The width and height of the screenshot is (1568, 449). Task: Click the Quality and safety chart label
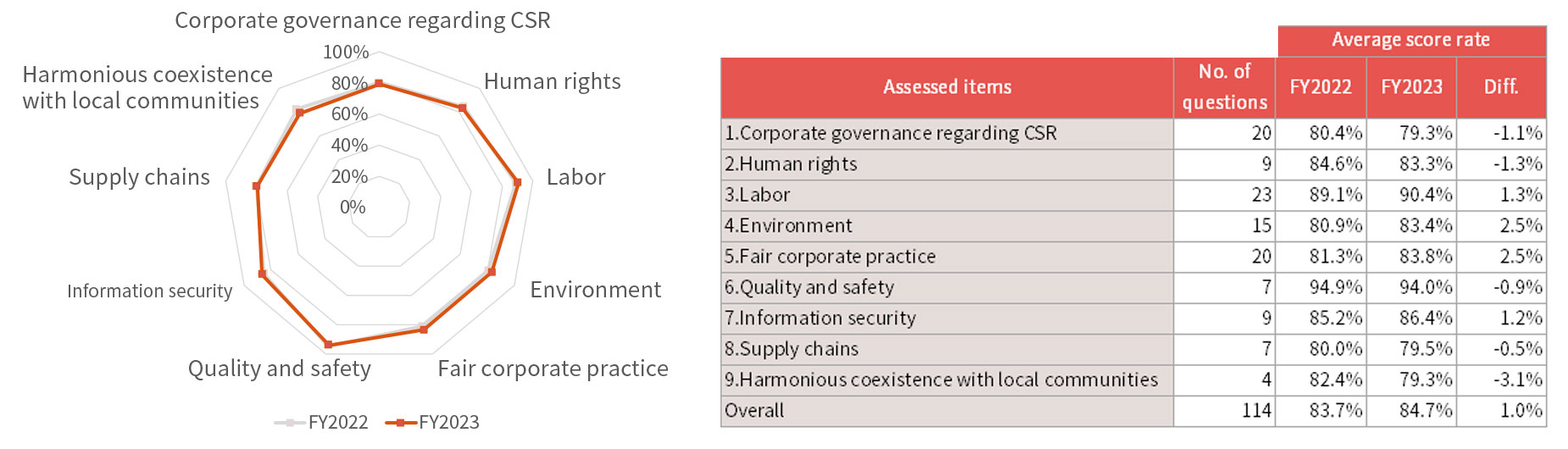pos(280,369)
